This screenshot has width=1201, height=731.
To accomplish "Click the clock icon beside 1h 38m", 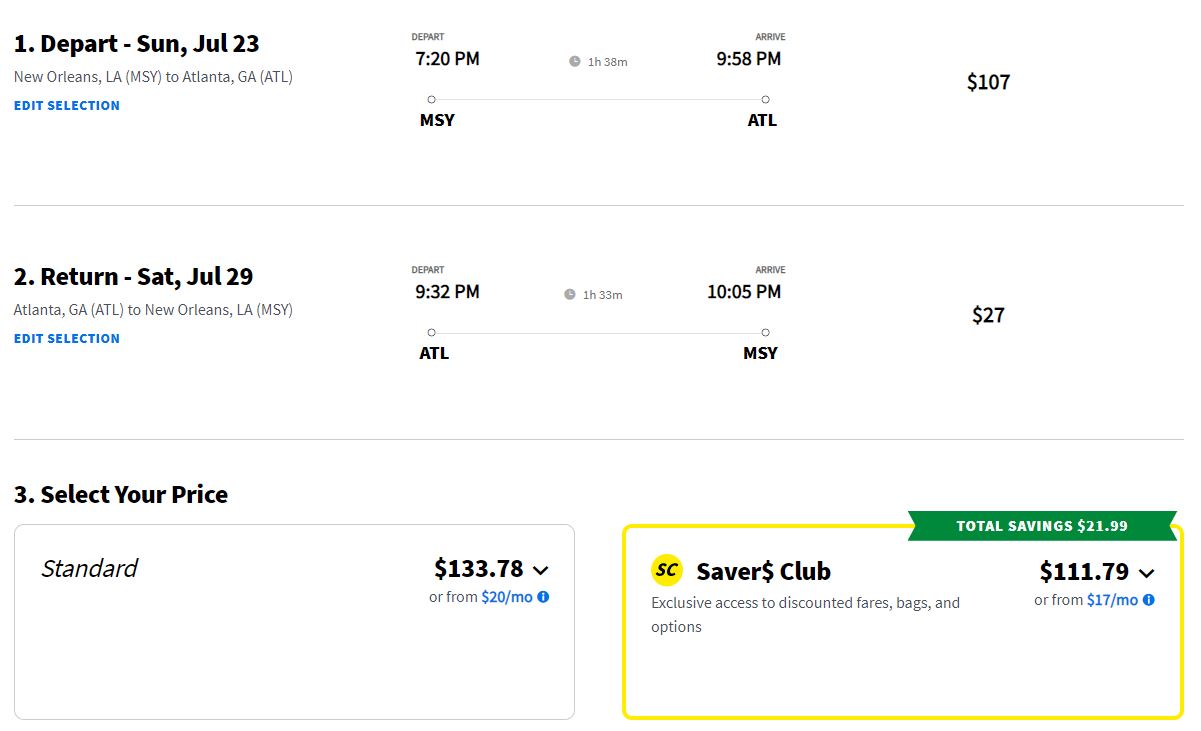I will 574,62.
